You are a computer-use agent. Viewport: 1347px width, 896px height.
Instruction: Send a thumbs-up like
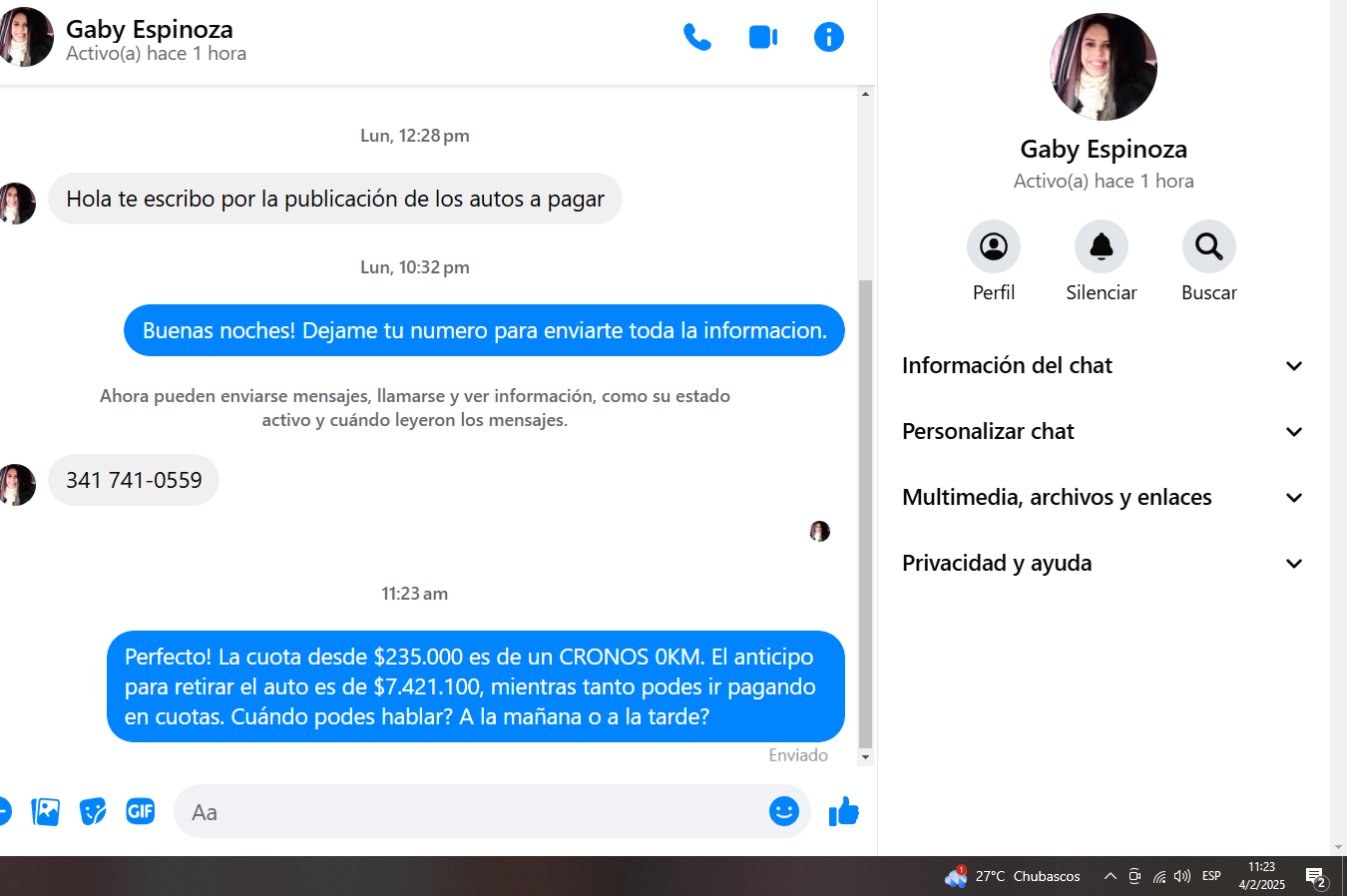pos(843,812)
